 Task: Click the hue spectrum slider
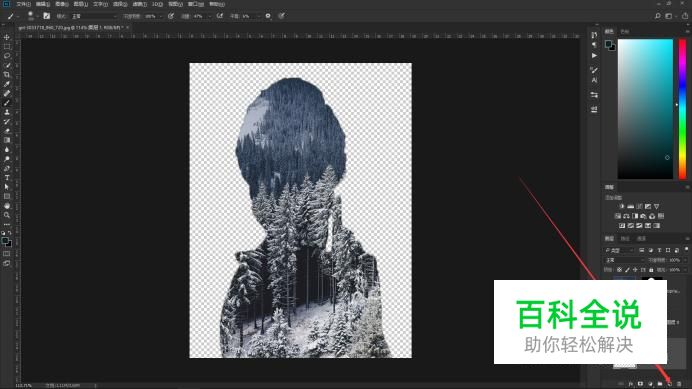[683, 109]
